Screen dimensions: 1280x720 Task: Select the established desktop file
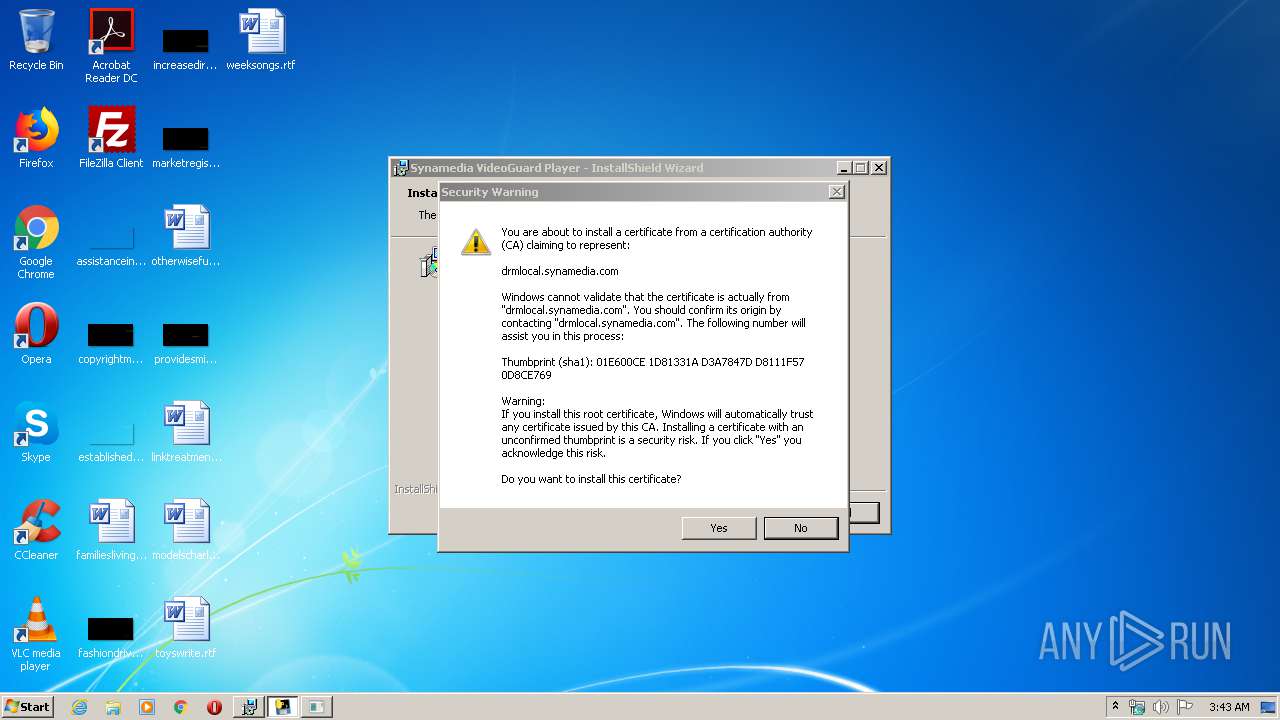[x=111, y=440]
